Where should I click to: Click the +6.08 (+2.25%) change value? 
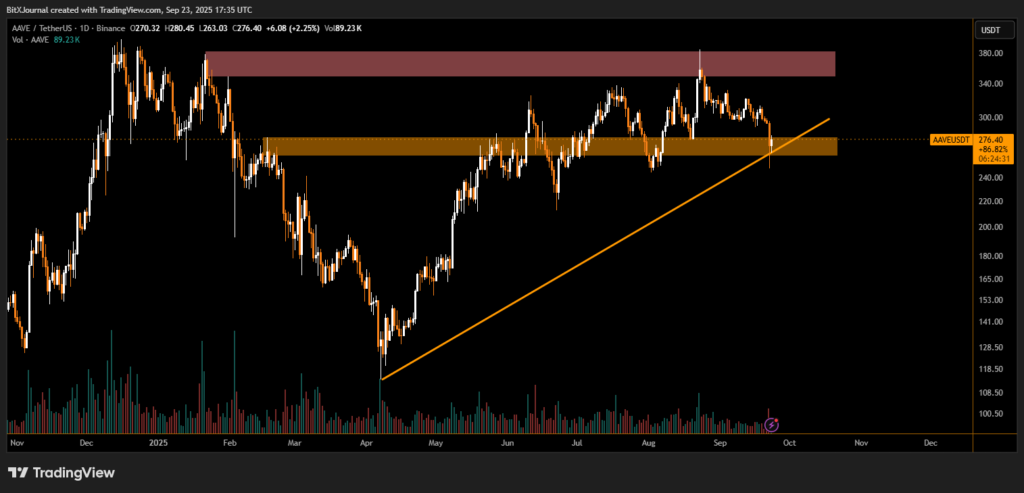click(291, 28)
